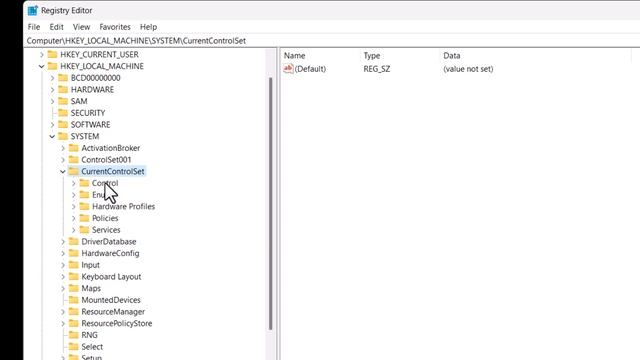Click the Maps folder icon
Screen dimensions: 640x360
(x=73, y=288)
